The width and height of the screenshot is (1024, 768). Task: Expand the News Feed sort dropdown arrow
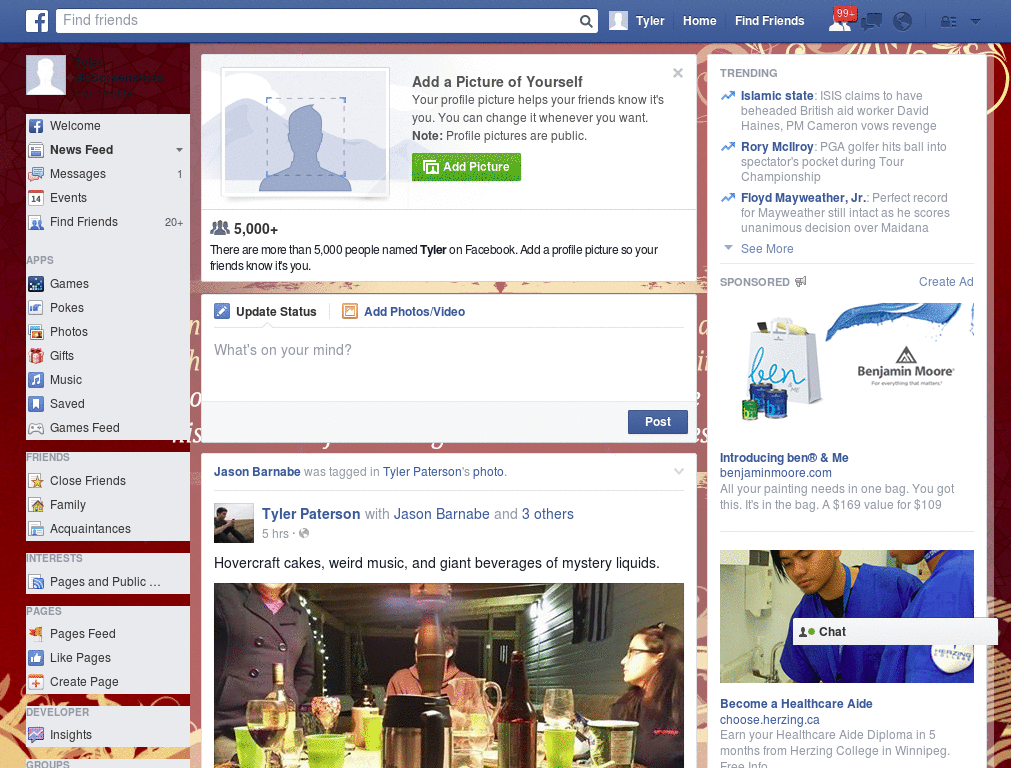coord(179,150)
